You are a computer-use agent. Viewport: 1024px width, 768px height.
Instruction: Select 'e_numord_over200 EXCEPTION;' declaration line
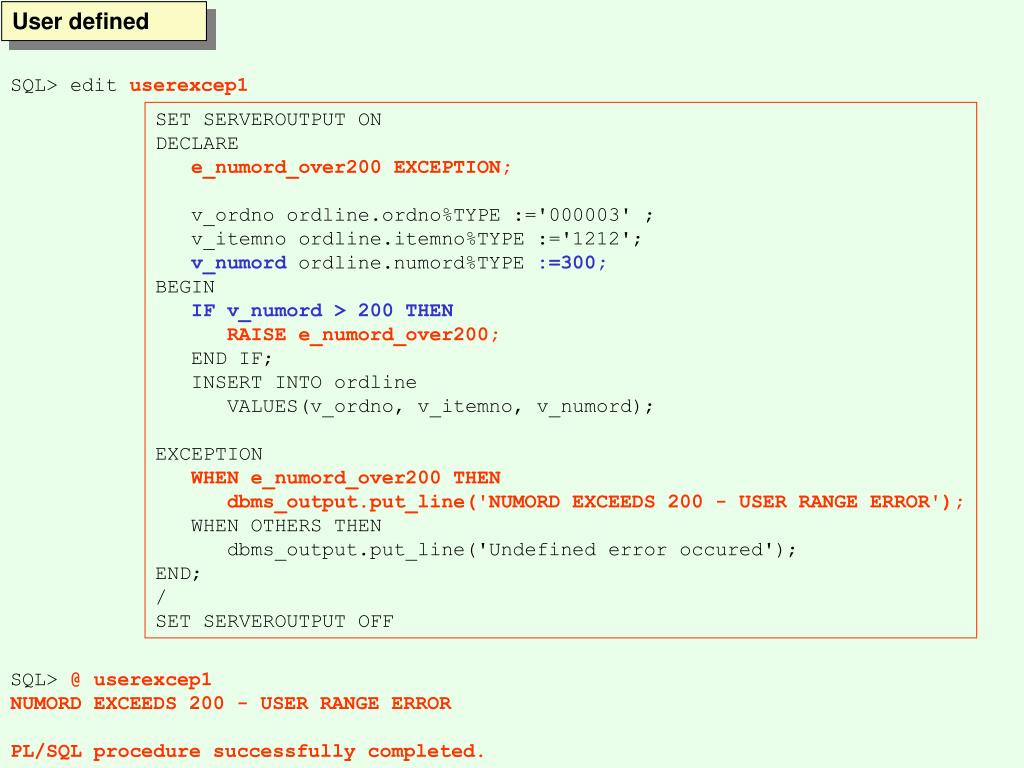[x=351, y=168]
